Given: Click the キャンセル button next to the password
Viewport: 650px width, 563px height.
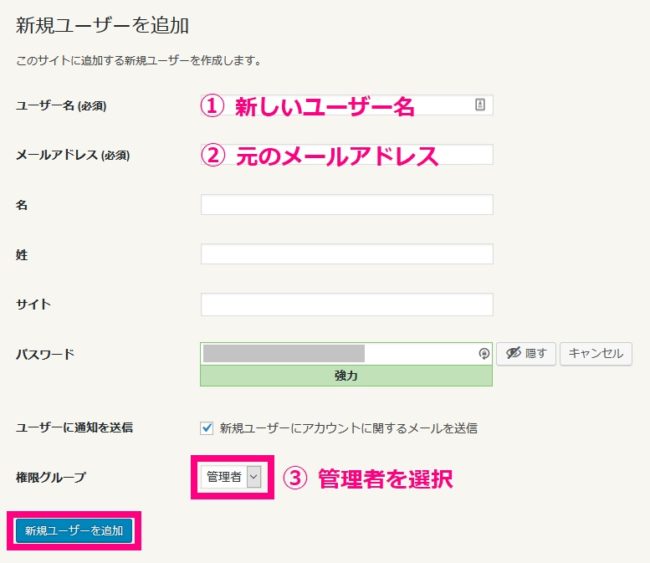Looking at the screenshot, I should (x=596, y=353).
